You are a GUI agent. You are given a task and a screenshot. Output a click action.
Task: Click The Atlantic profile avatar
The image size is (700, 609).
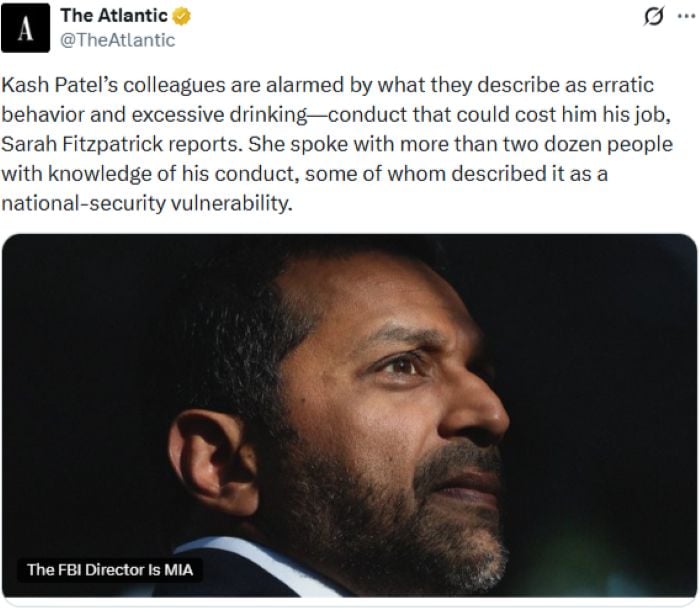25,27
